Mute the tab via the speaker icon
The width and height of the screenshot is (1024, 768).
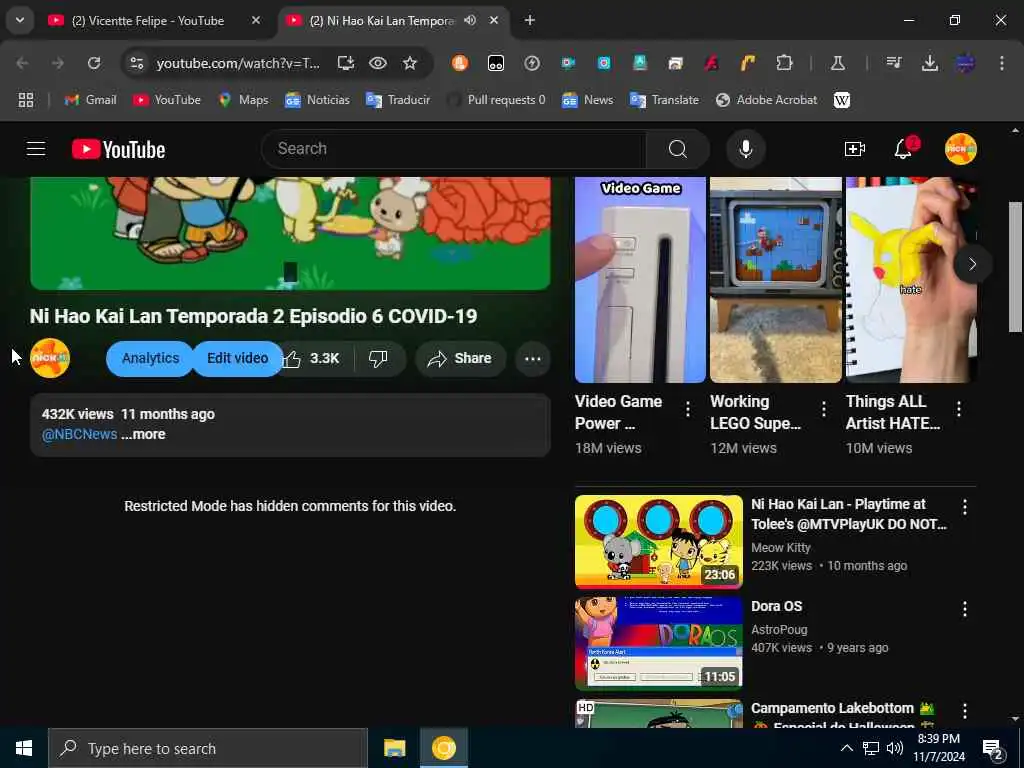(470, 20)
